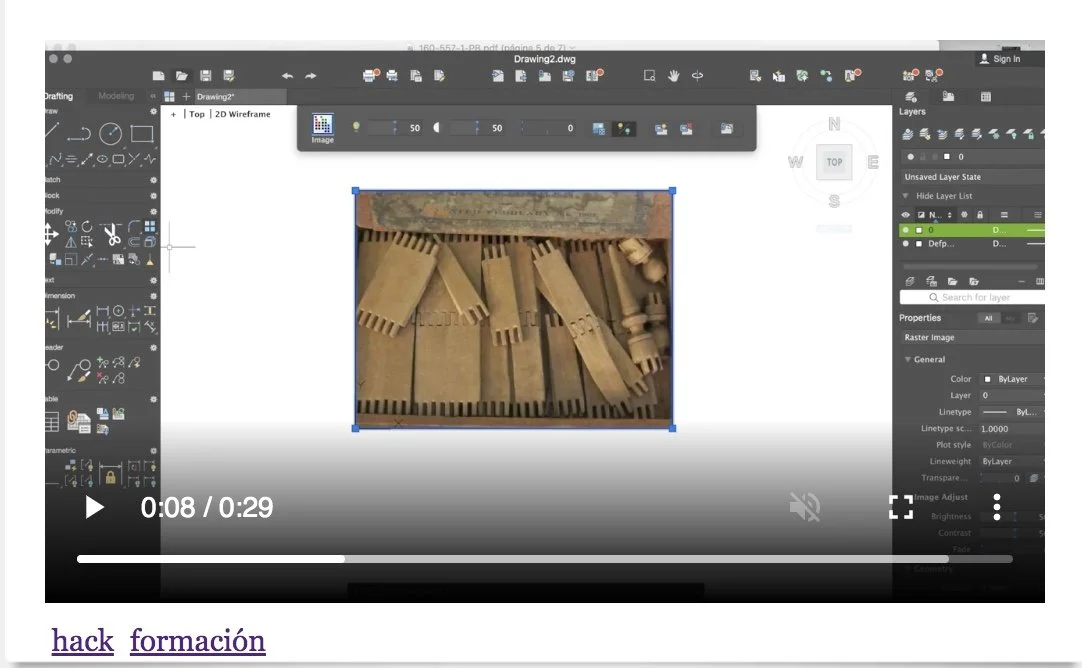Play the video
Image resolution: width=1082 pixels, height=668 pixels.
click(x=95, y=507)
